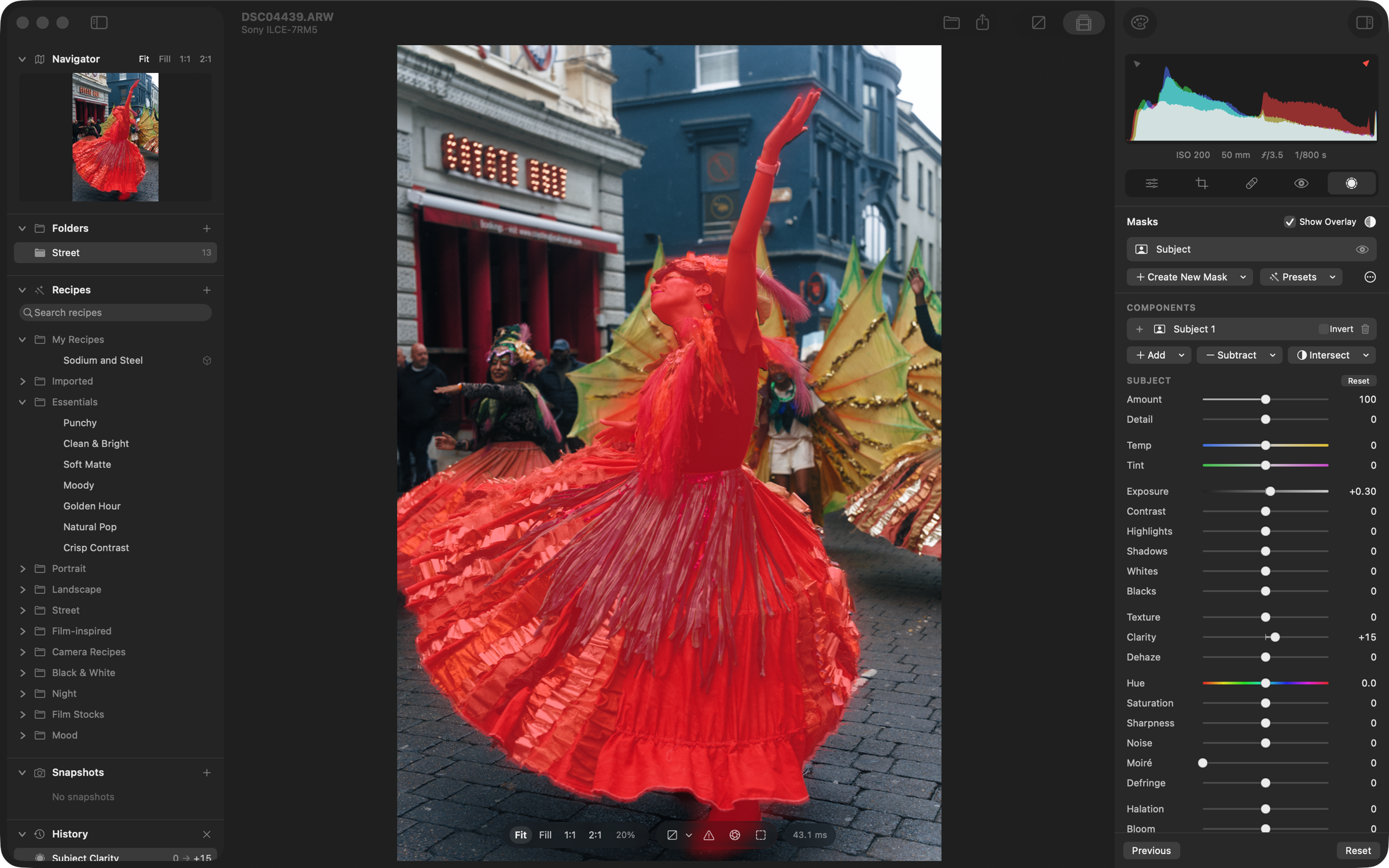Set Navigator zoom to Fill
The width and height of the screenshot is (1389, 868).
tap(164, 59)
